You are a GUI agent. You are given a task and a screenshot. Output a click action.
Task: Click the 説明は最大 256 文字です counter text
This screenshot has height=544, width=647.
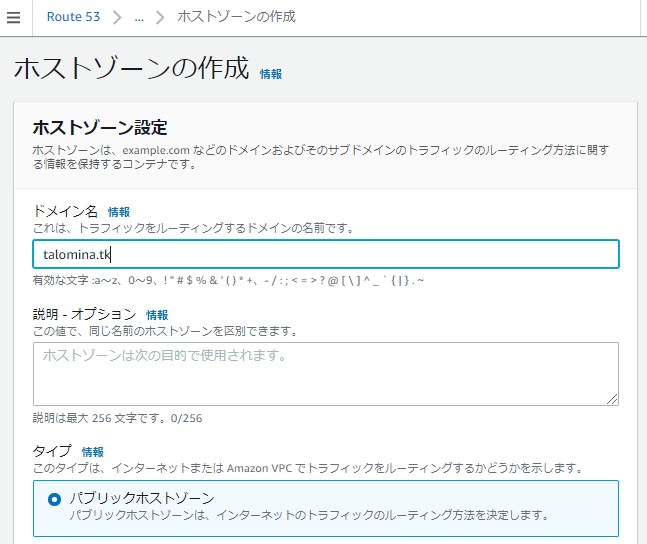point(118,418)
